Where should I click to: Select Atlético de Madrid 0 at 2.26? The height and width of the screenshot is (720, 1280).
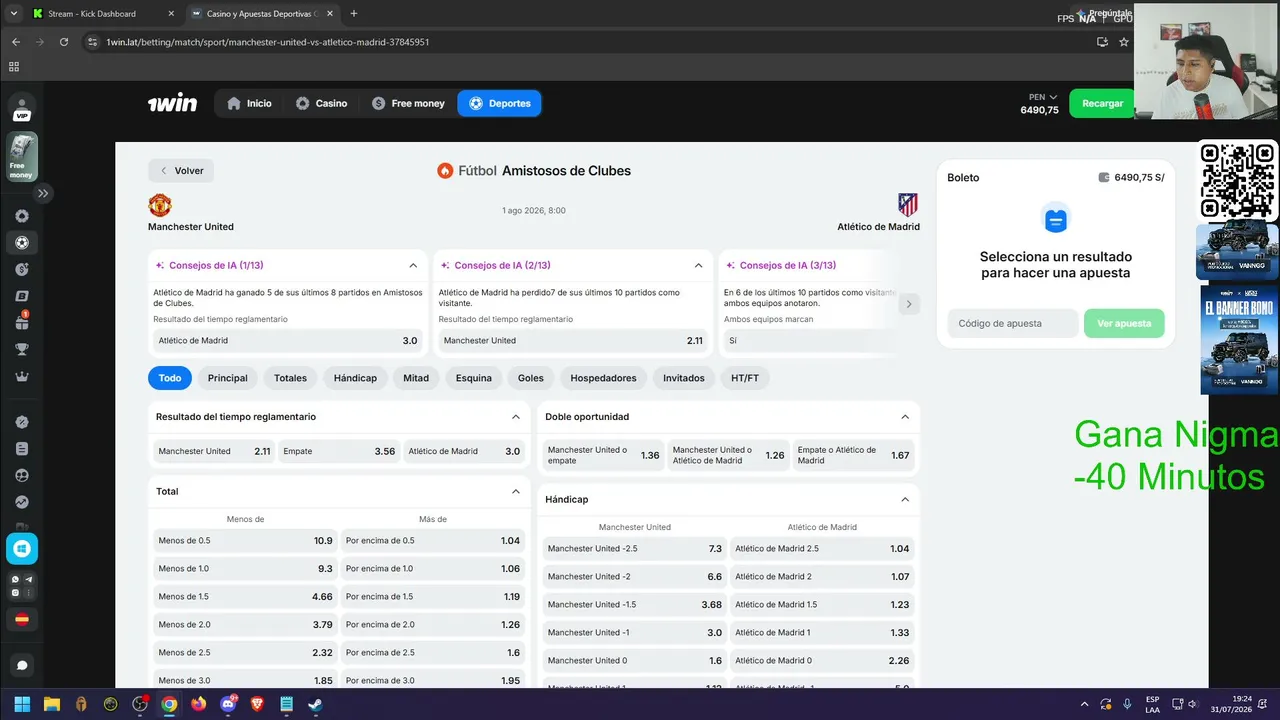click(x=822, y=660)
